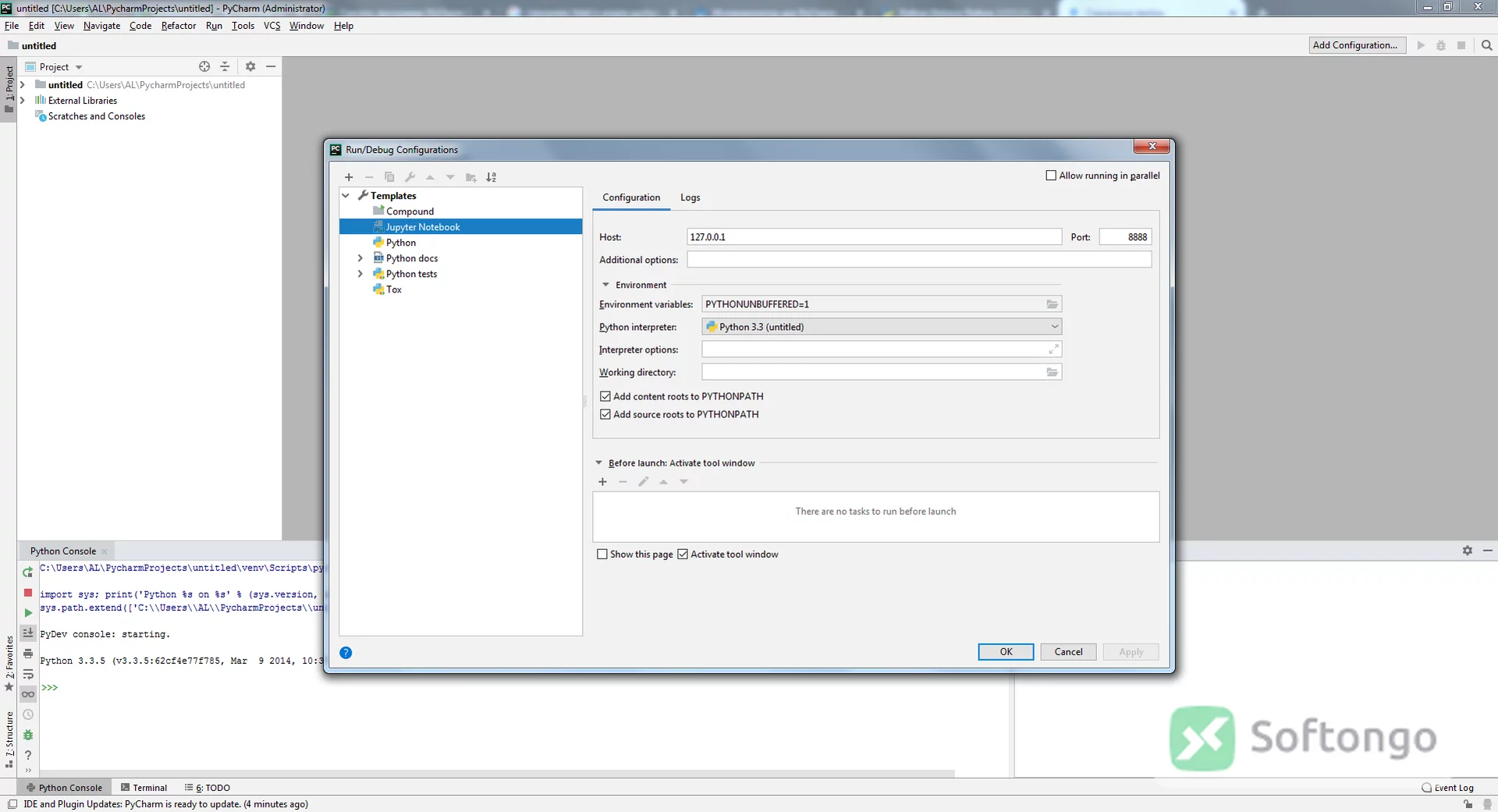Add a before launch task
This screenshot has width=1498, height=812.
pyautogui.click(x=602, y=482)
